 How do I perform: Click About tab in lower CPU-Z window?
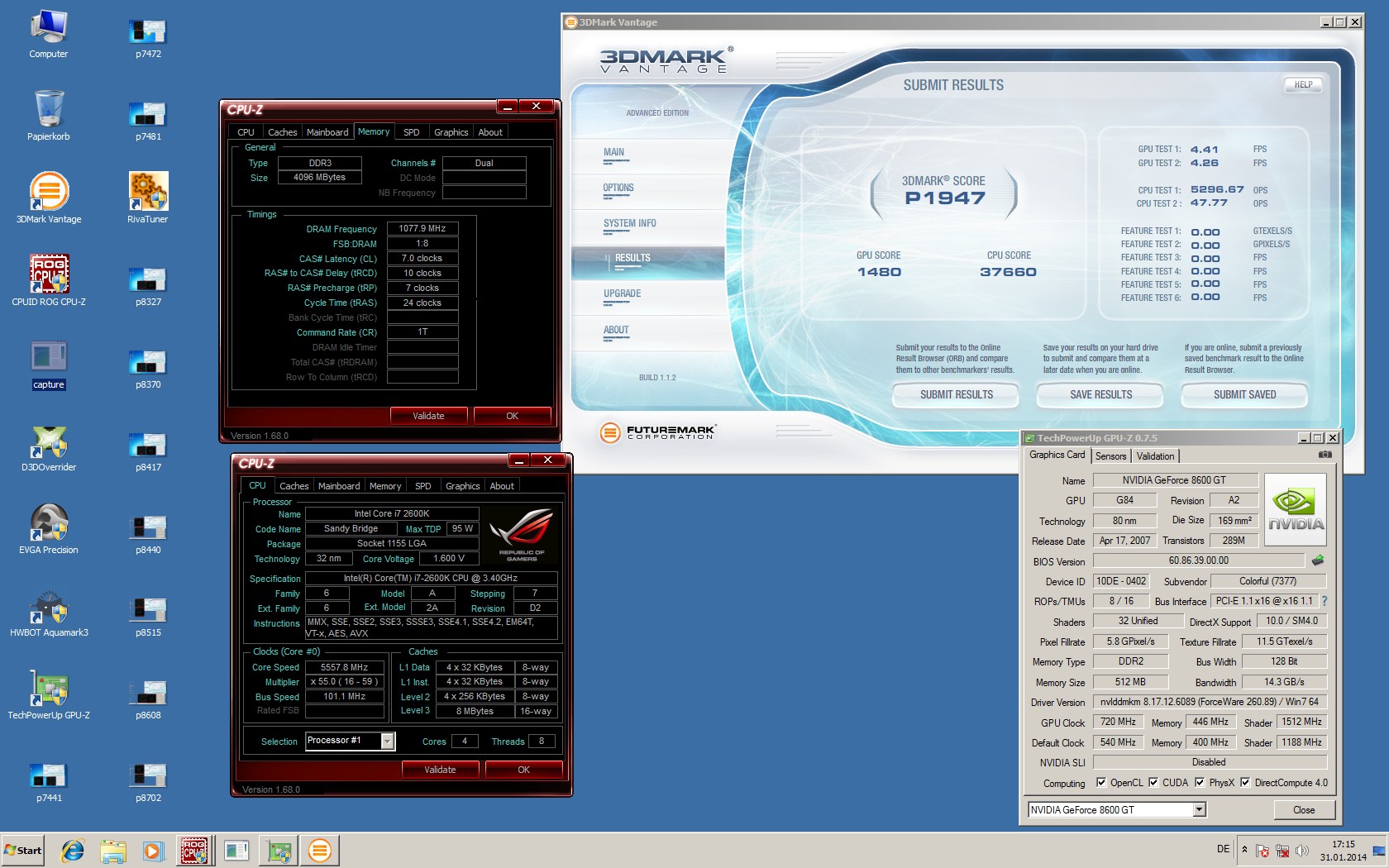[x=502, y=486]
